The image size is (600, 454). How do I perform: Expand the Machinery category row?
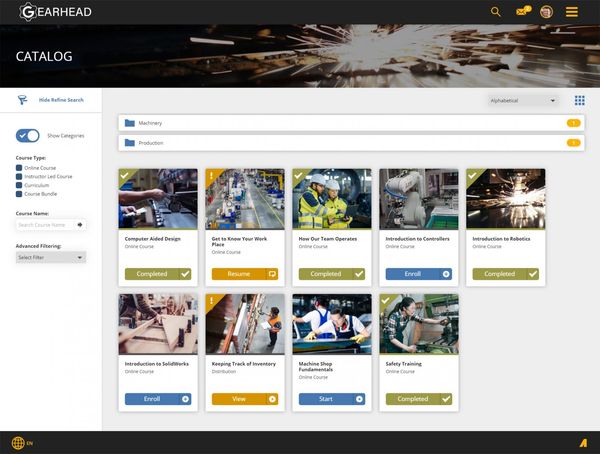351,123
